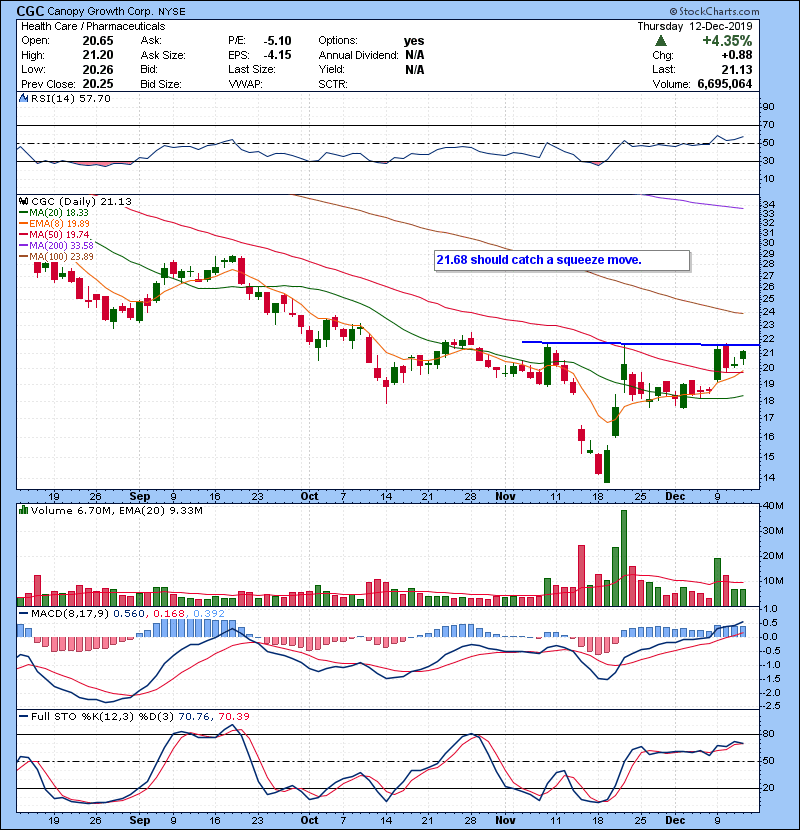This screenshot has width=800, height=830.
Task: Click the Dec label on price chart axis
Action: 675,496
